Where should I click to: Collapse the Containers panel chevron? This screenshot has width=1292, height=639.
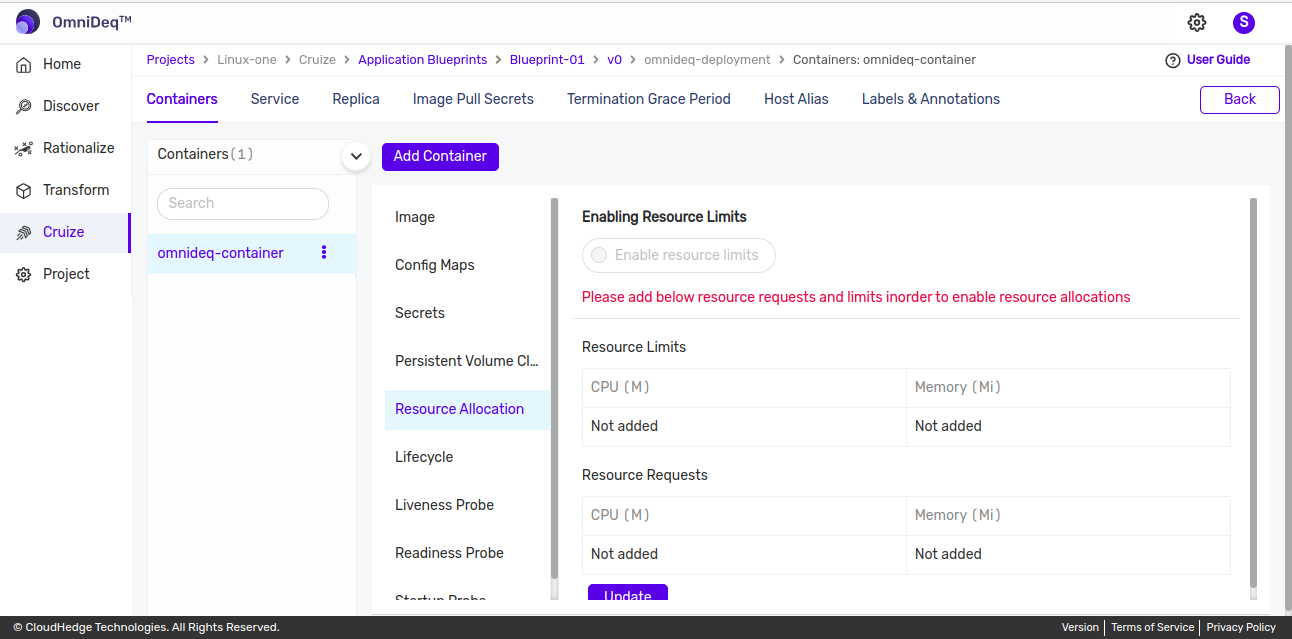coord(356,156)
